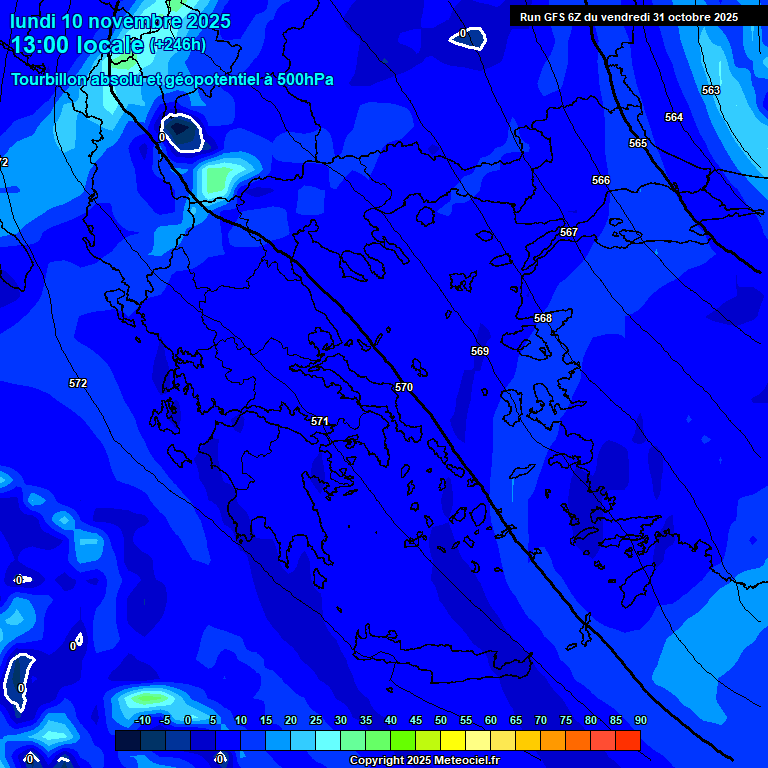Click the darkest navy swatch at legend start
Screen dimensions: 768x768
tap(127, 740)
